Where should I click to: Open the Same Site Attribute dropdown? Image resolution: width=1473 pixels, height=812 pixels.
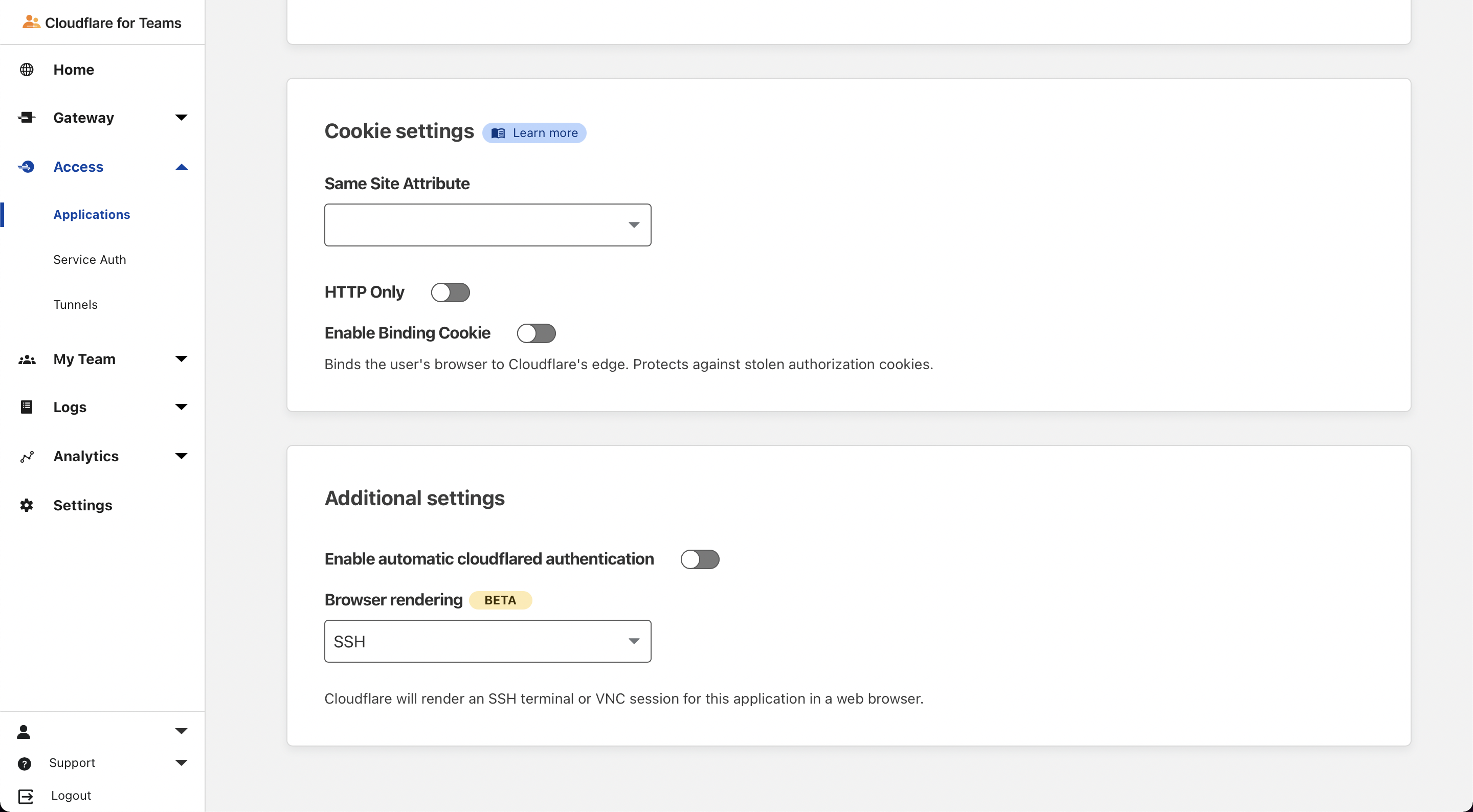pyautogui.click(x=487, y=225)
